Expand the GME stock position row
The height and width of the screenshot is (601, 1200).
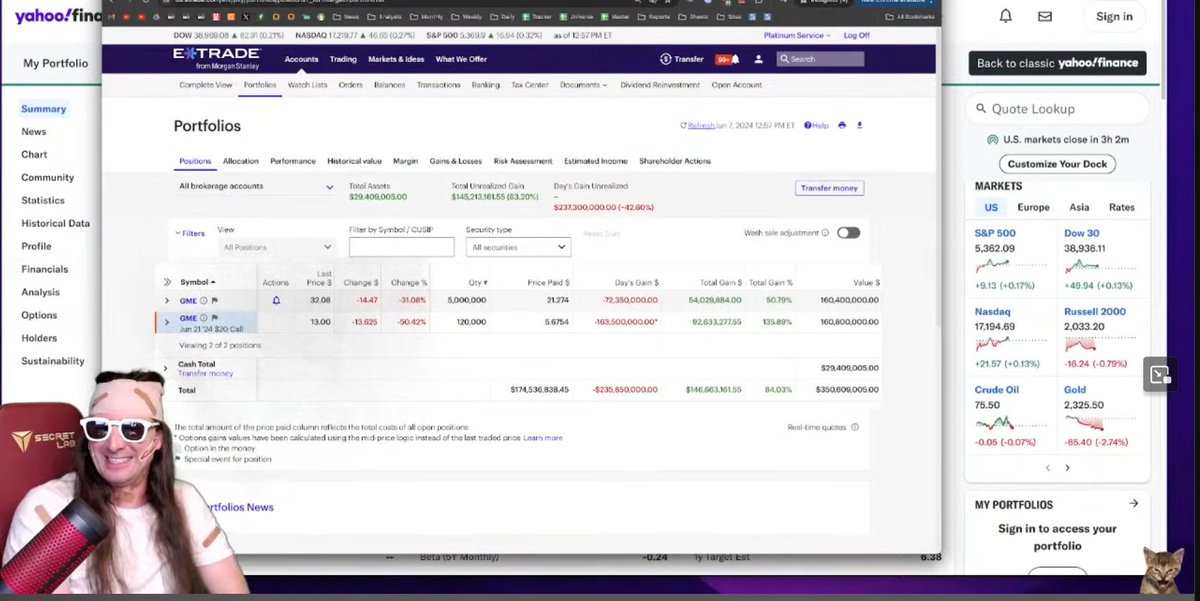point(167,300)
